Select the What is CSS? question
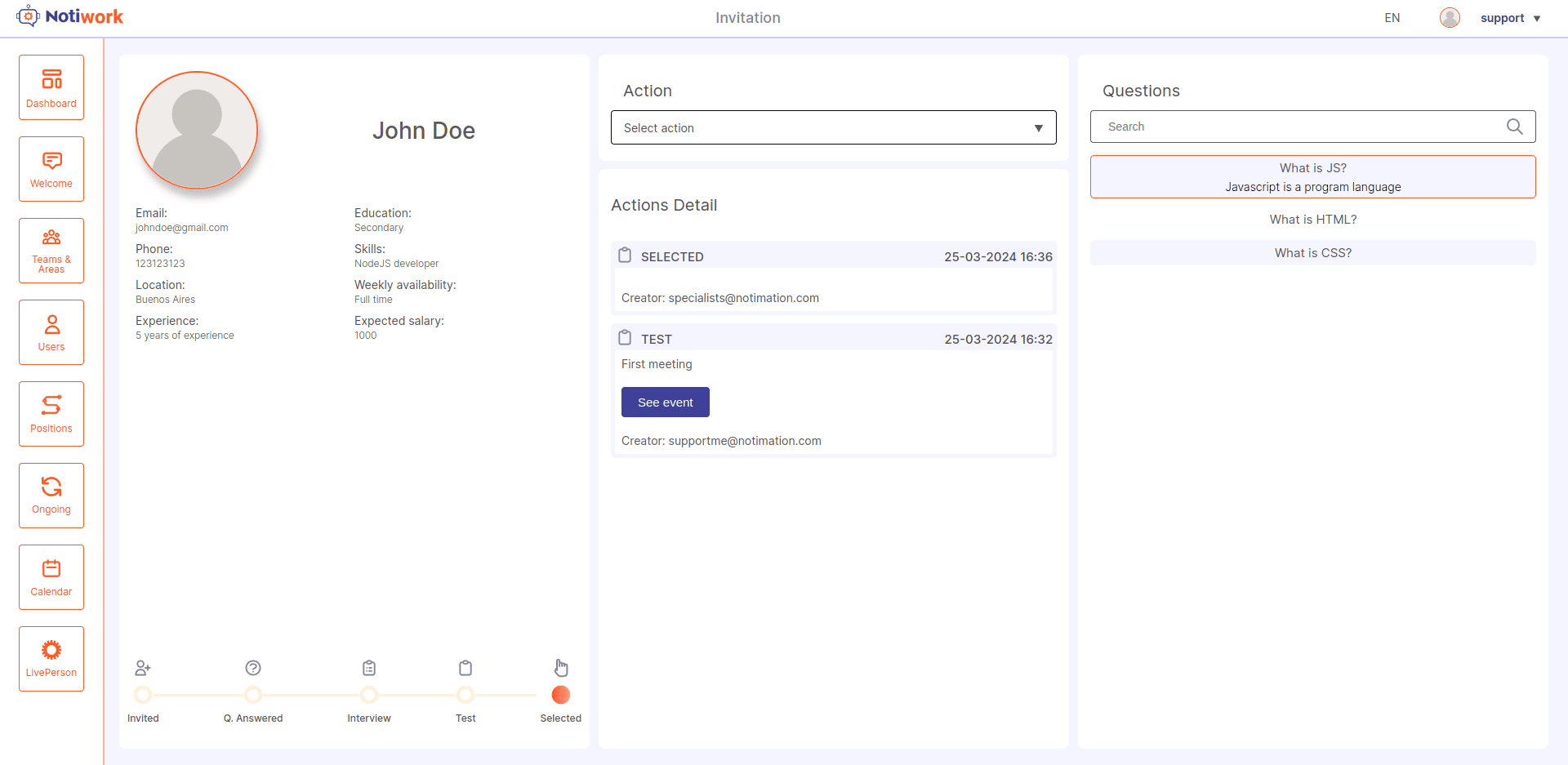The width and height of the screenshot is (1568, 765). 1313,253
